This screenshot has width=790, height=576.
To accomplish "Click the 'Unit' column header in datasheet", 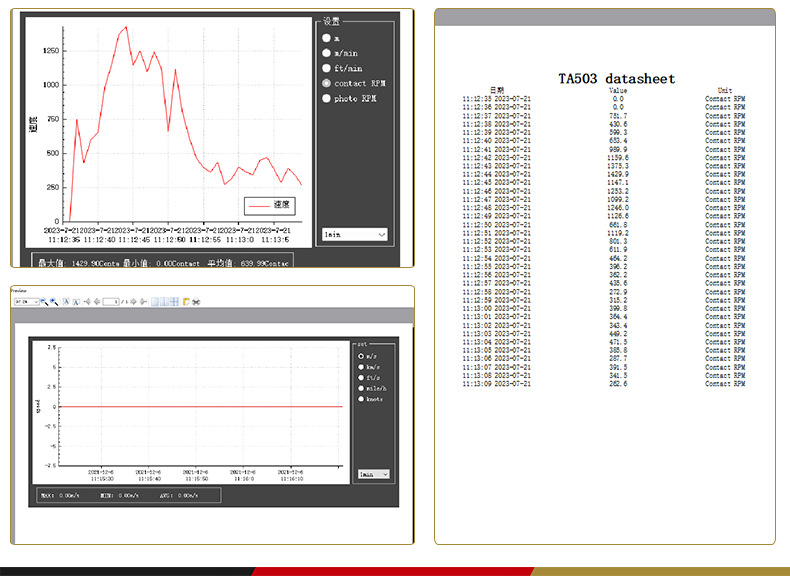I will point(725,90).
